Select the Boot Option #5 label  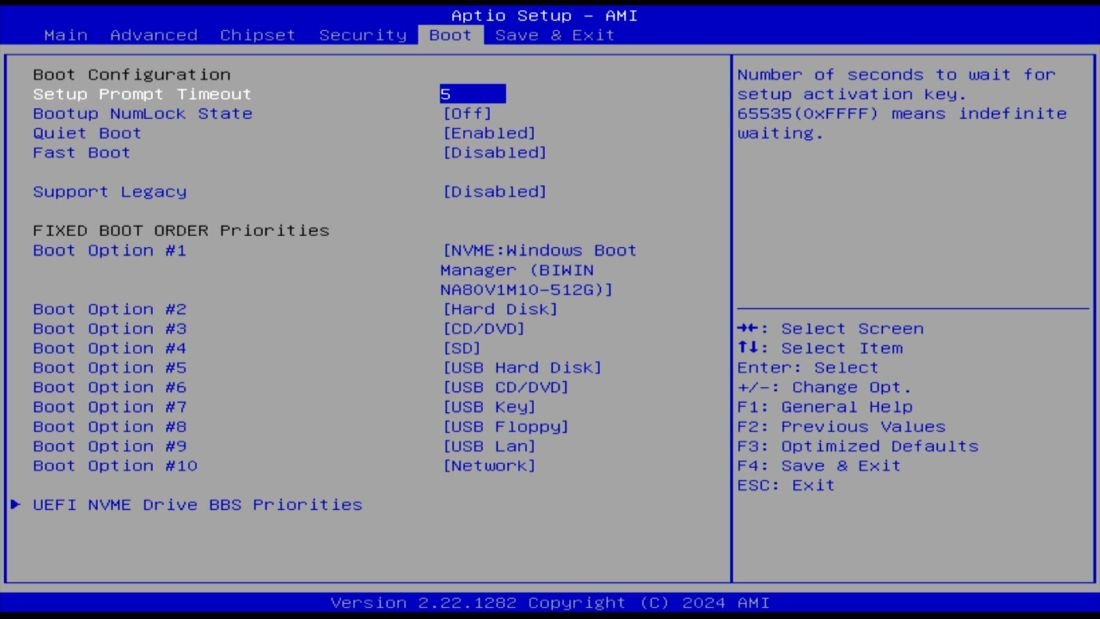tap(109, 368)
